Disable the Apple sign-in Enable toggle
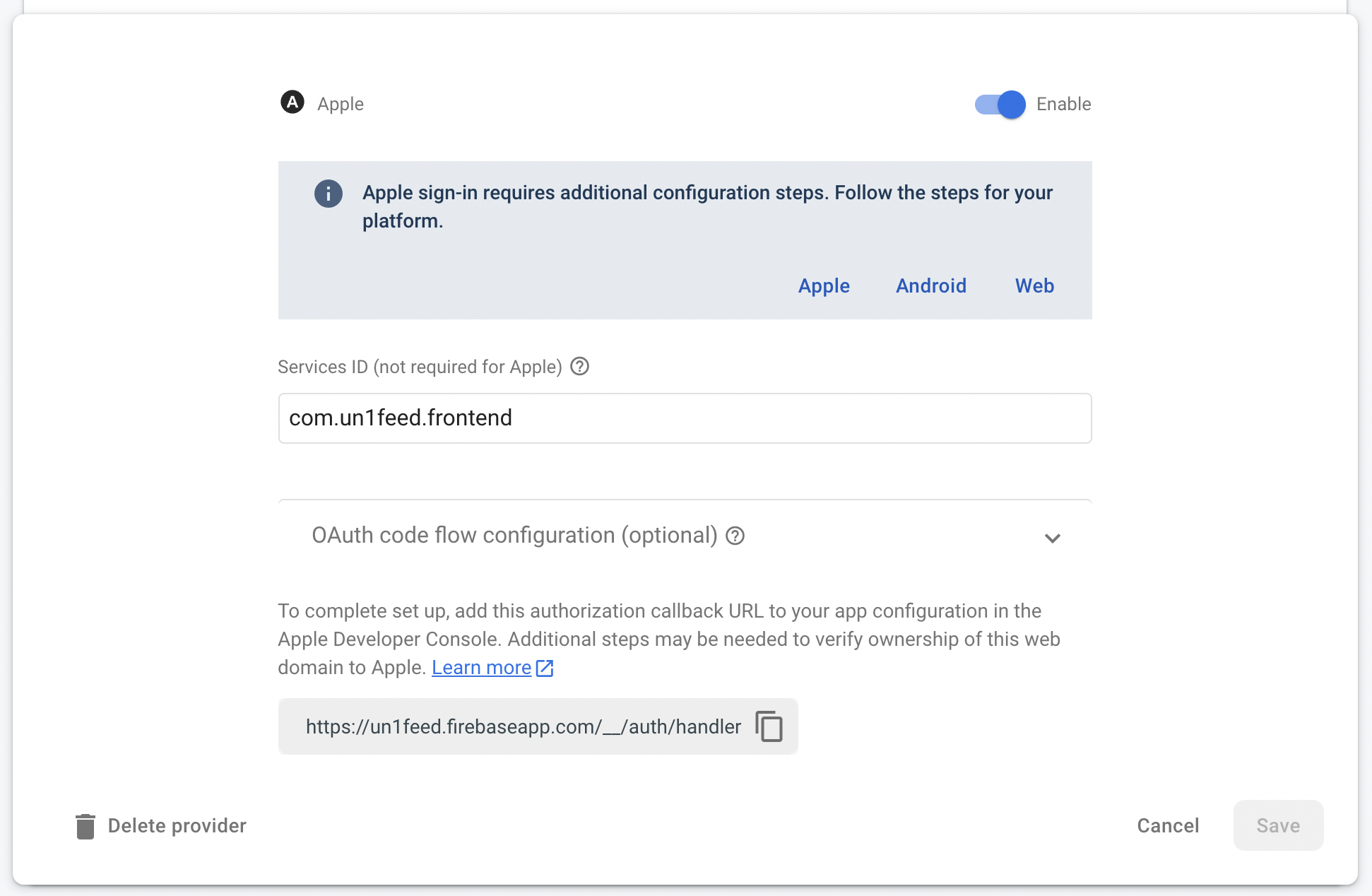The width and height of the screenshot is (1372, 896). [998, 104]
